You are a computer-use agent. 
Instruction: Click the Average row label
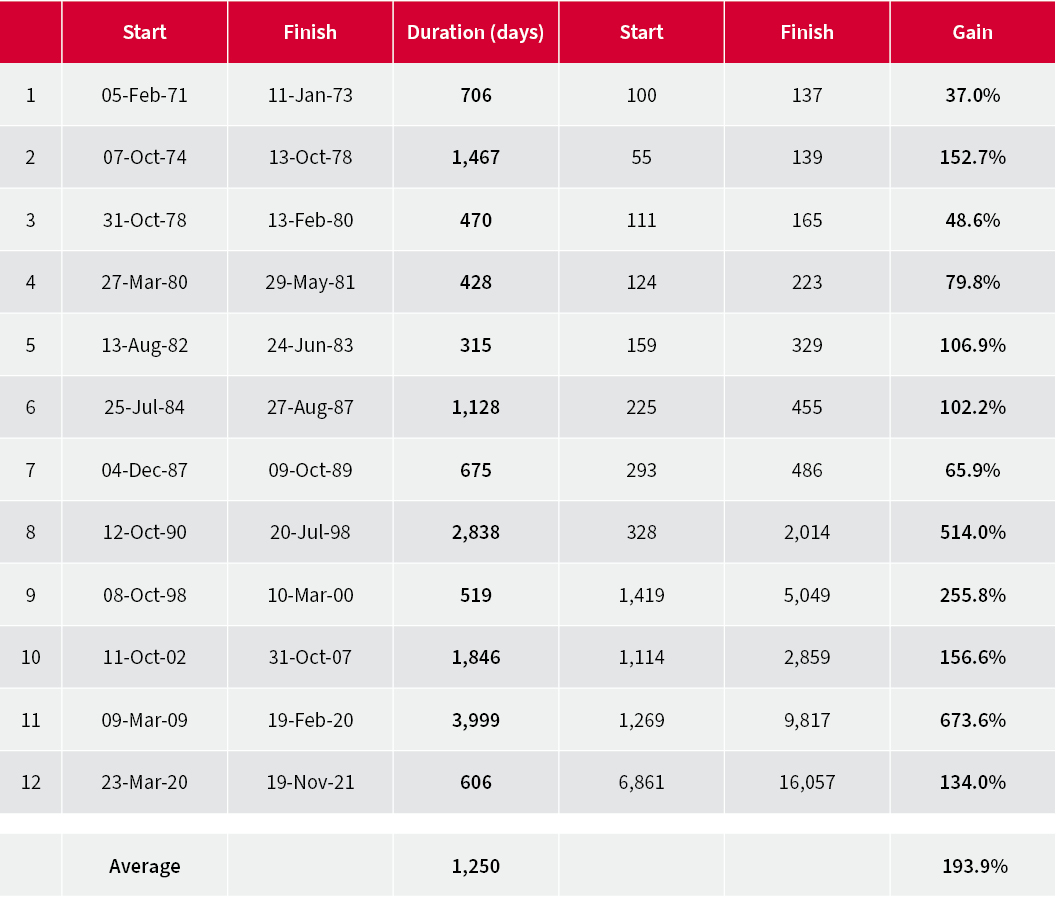[144, 866]
